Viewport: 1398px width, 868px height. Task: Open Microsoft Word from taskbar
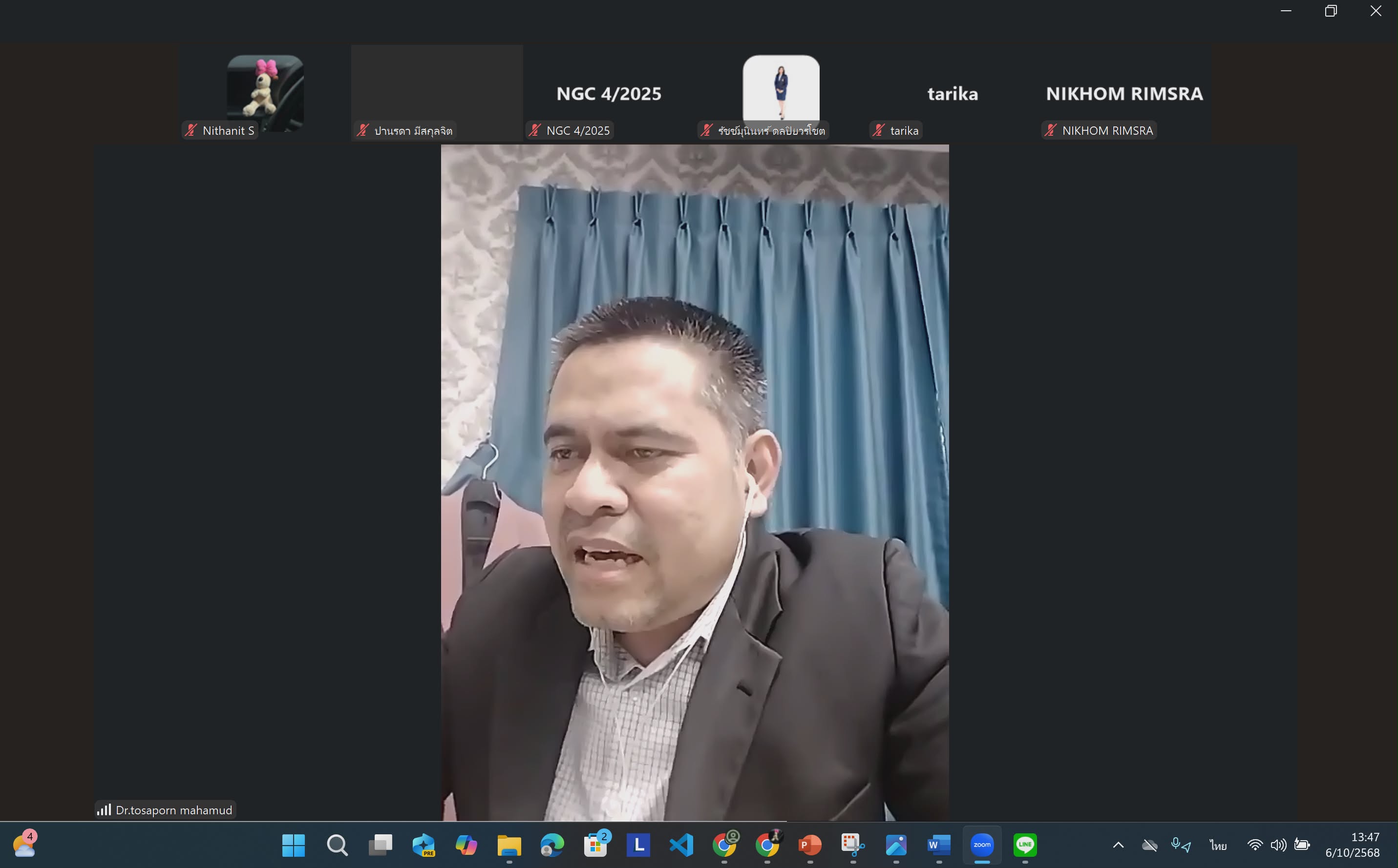click(x=938, y=845)
